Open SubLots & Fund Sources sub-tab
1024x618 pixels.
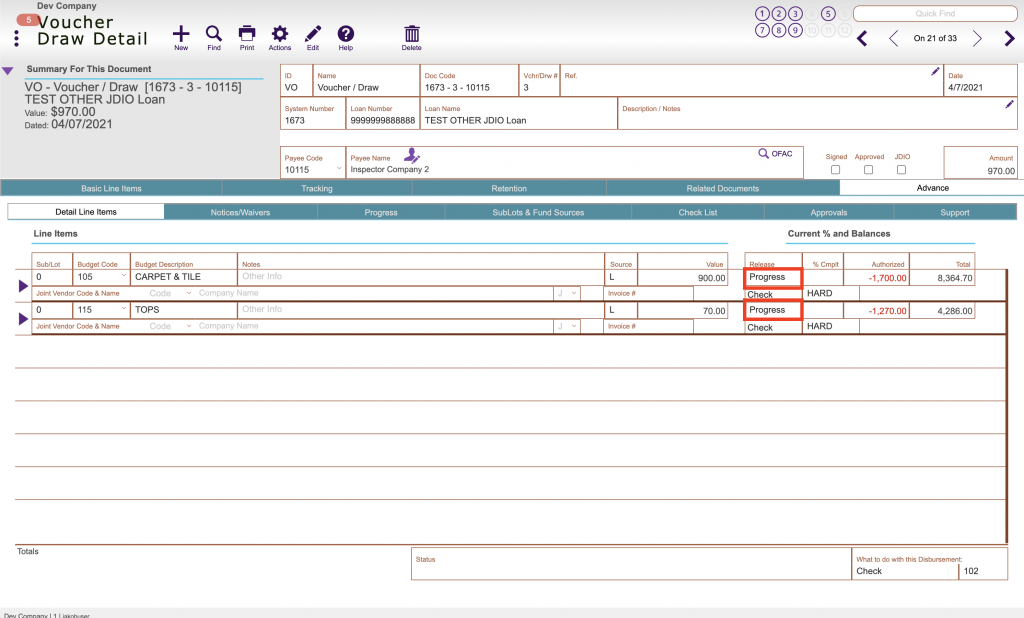tap(538, 212)
